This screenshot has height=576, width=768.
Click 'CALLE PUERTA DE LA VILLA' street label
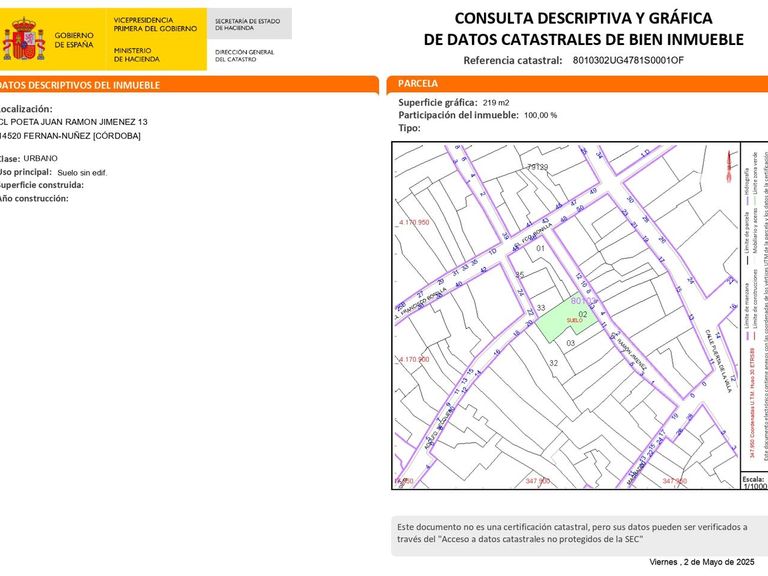[718, 360]
